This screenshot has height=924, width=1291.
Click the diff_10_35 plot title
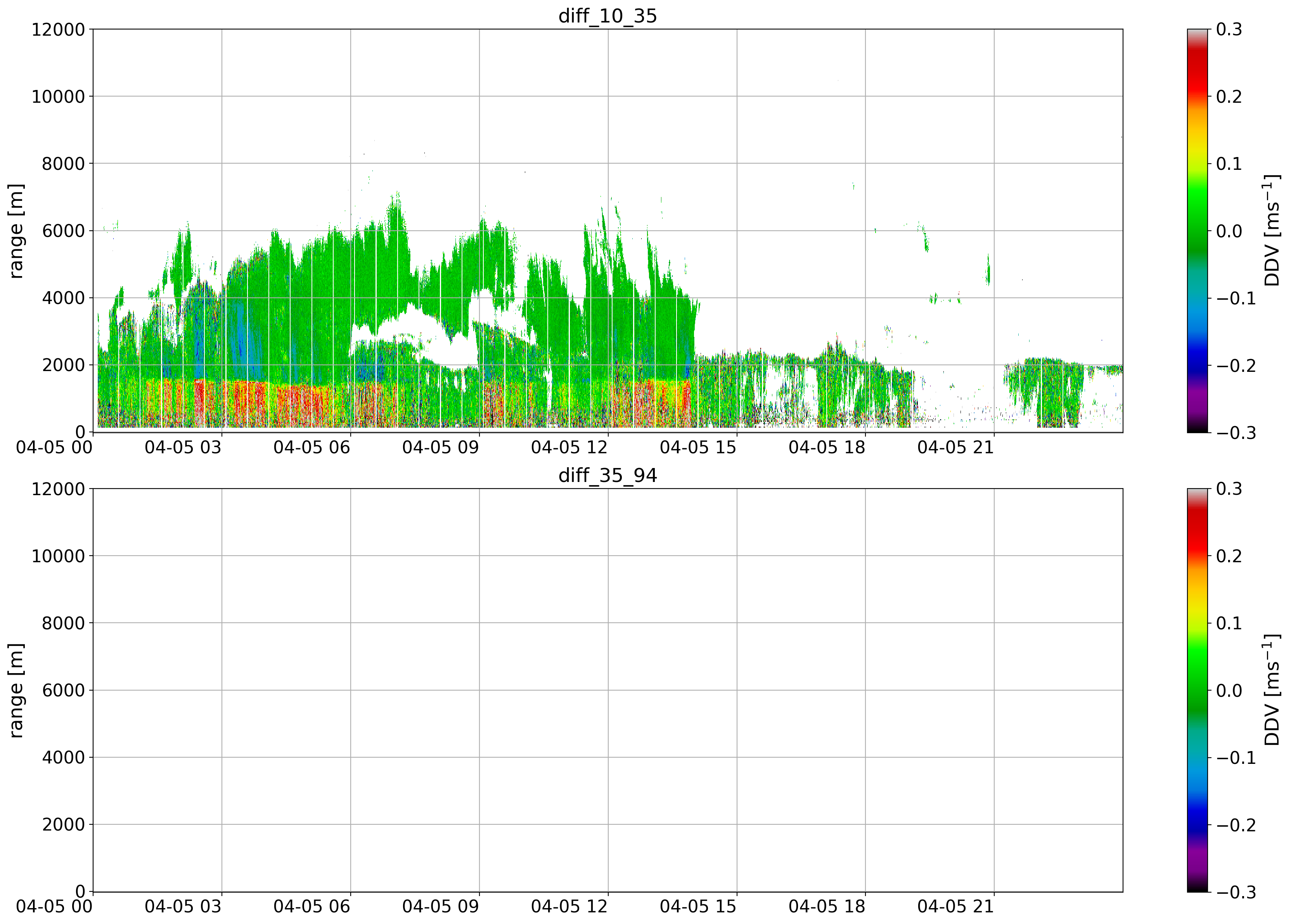click(607, 16)
